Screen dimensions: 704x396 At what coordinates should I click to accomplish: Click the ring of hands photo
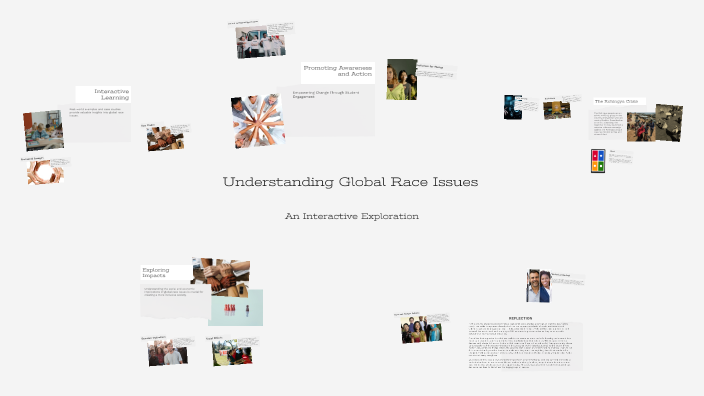(x=45, y=172)
